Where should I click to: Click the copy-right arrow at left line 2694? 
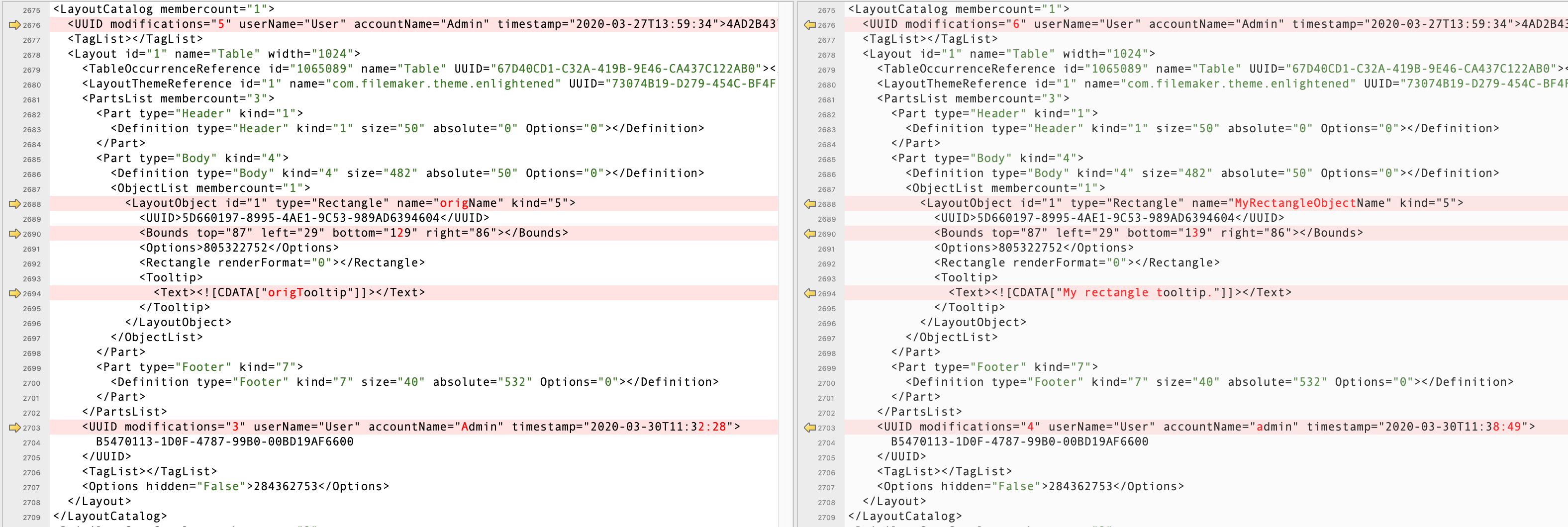tap(14, 293)
